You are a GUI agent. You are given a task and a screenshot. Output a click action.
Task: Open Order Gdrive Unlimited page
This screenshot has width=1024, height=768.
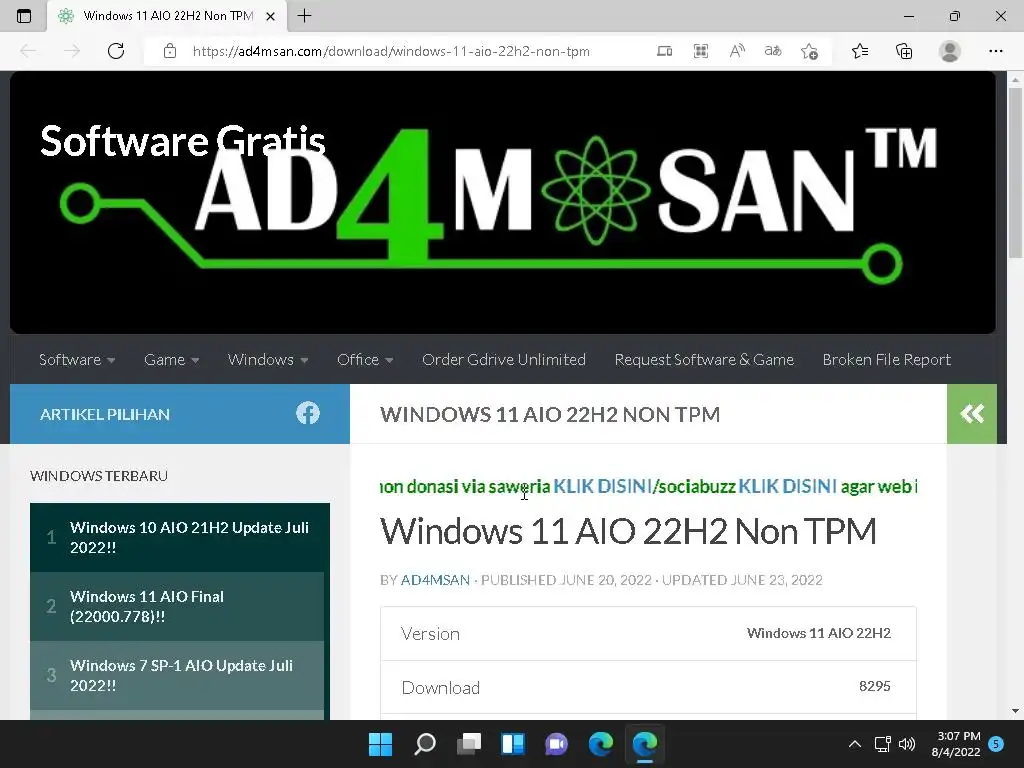504,360
